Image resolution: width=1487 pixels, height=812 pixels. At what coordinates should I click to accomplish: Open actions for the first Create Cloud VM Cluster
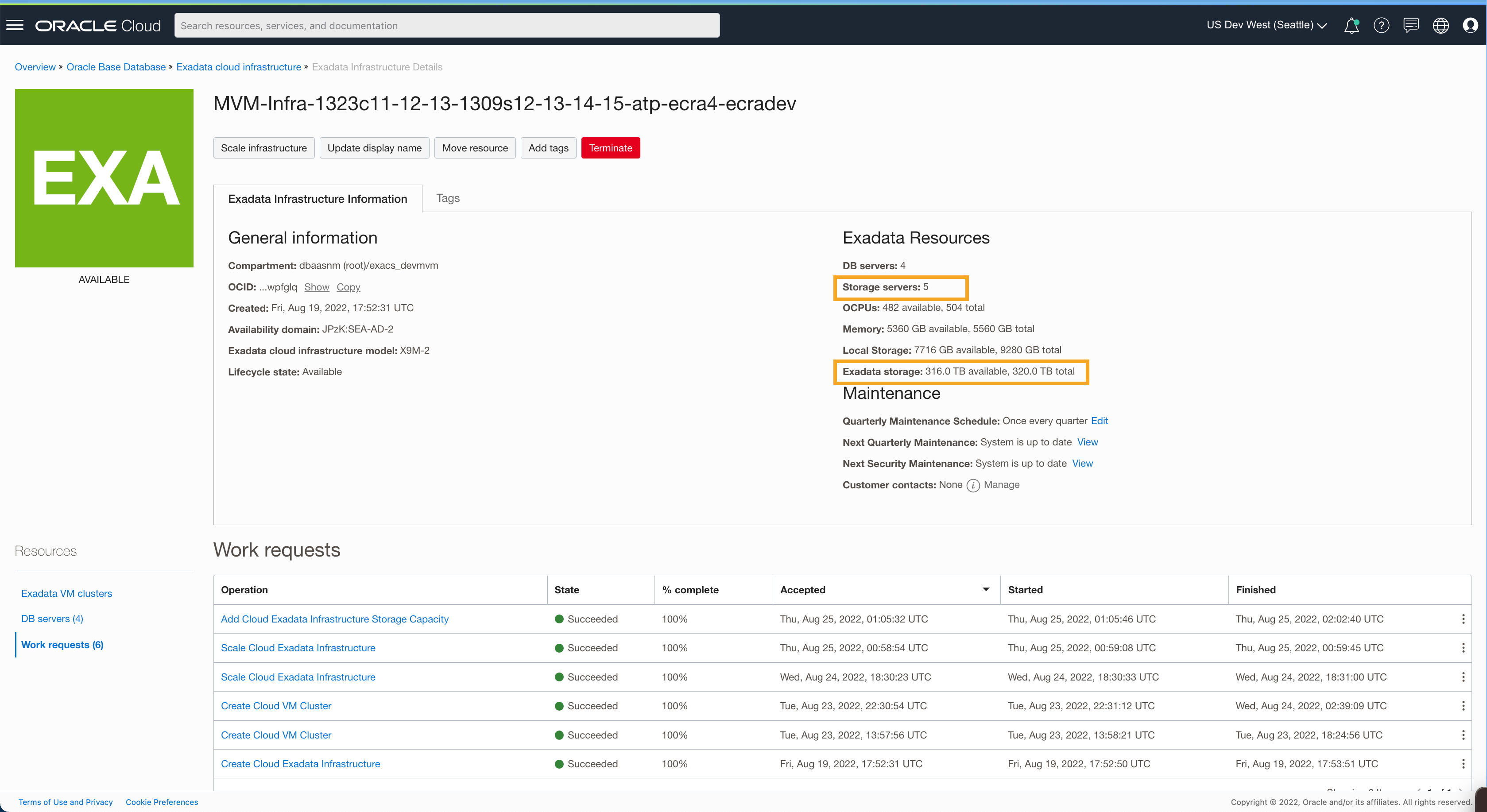pyautogui.click(x=1464, y=705)
